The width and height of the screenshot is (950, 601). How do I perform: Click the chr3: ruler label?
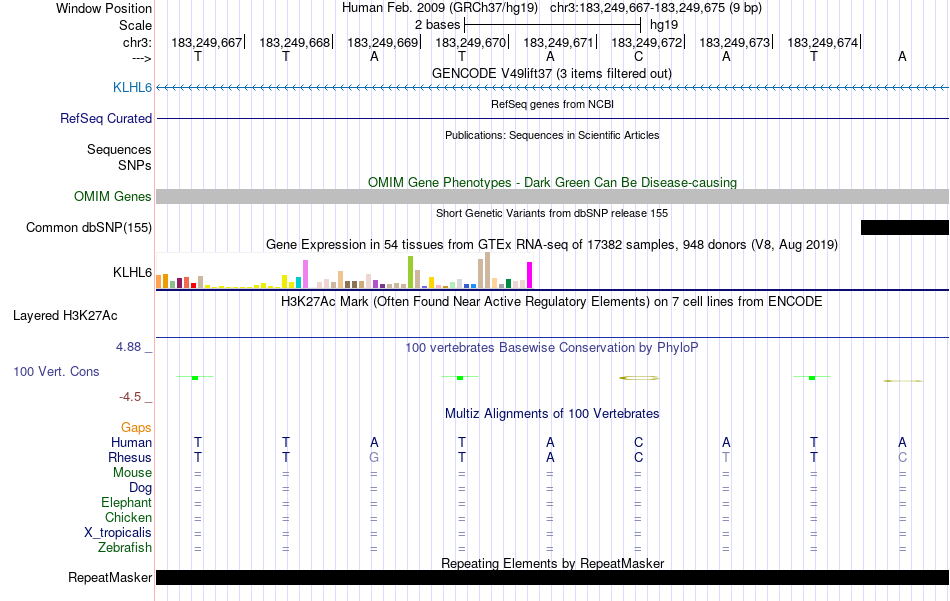tap(137, 42)
